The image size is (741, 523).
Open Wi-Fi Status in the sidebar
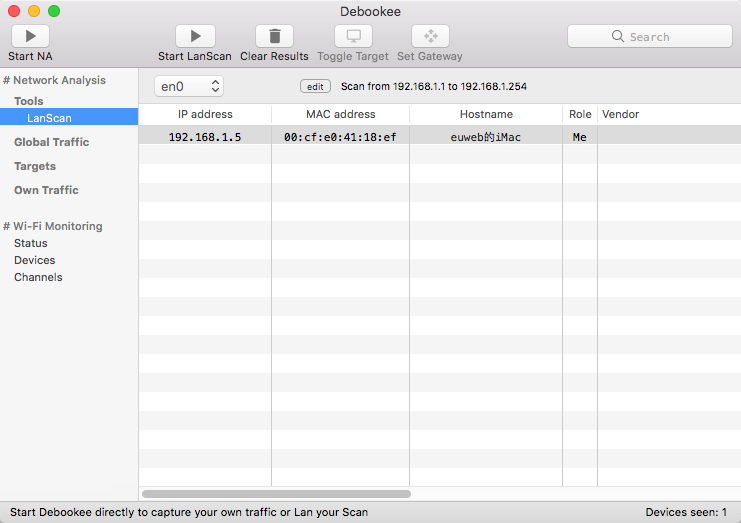tap(31, 243)
